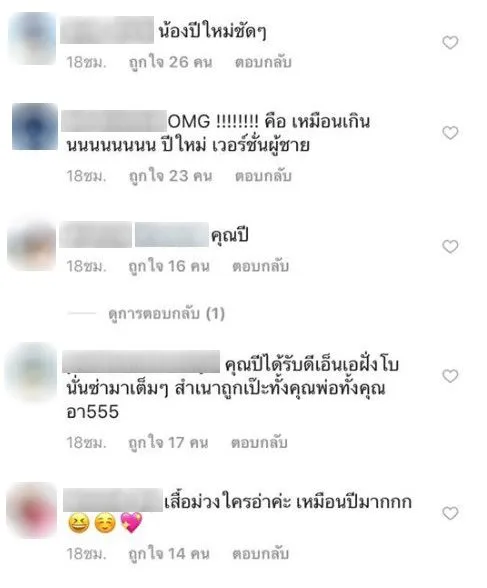Reply to the purple shirt emoji comment
487x588 pixels.
pos(261,554)
